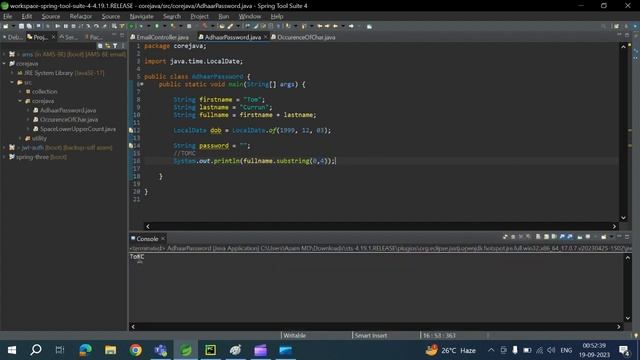Expand the utility package node

20,138
